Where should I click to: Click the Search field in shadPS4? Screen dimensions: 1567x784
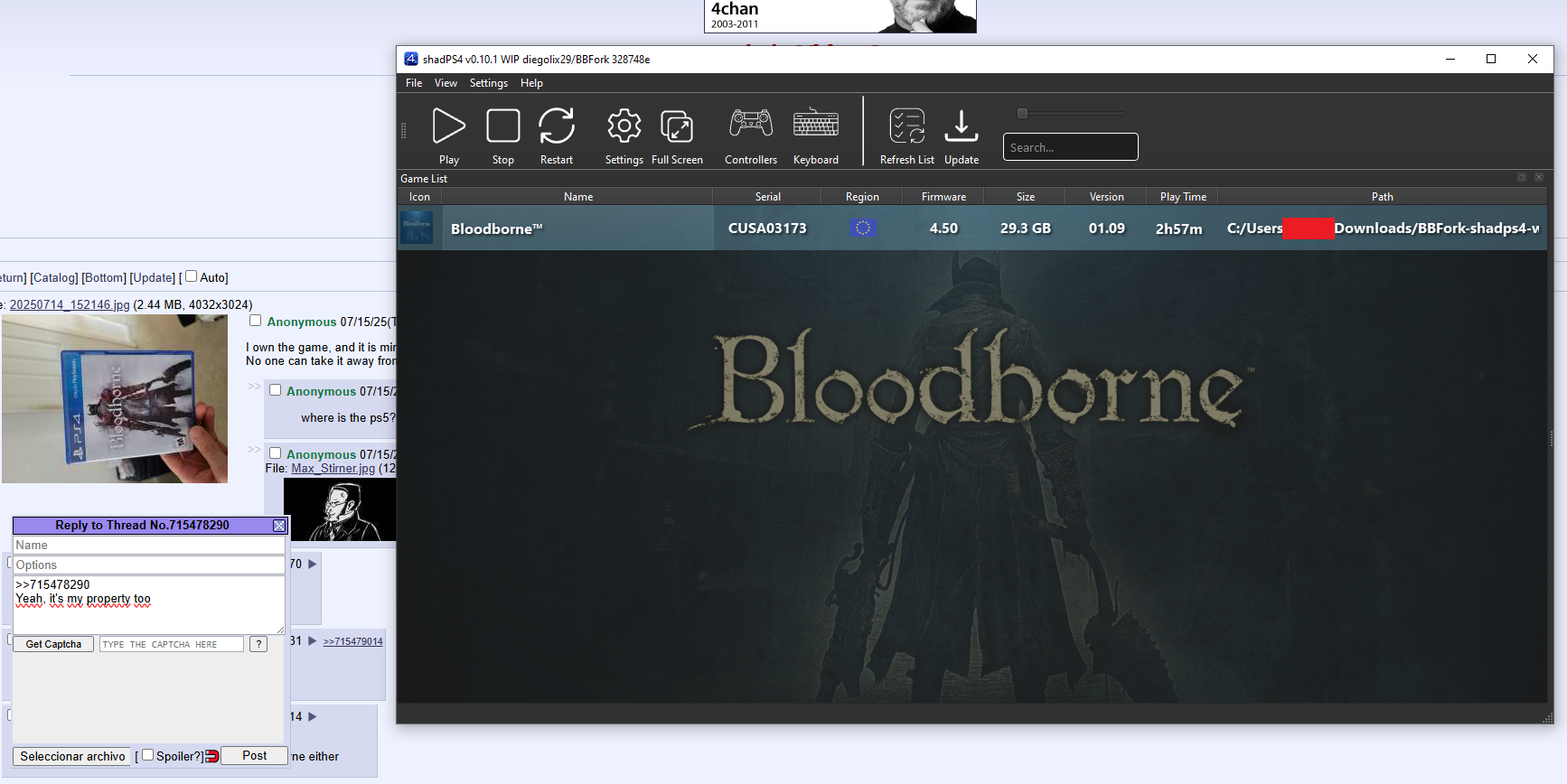pyautogui.click(x=1070, y=147)
